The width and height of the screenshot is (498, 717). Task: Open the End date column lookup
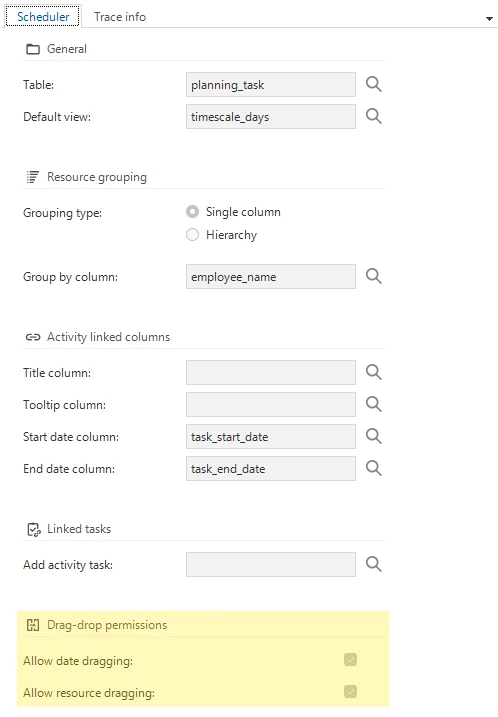pos(374,468)
